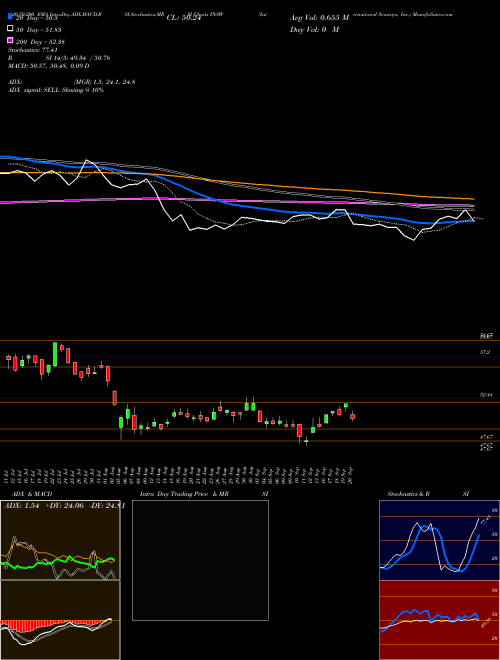Click the 'ADX signal: SELL Slowing @ 10%' text

click(56, 90)
